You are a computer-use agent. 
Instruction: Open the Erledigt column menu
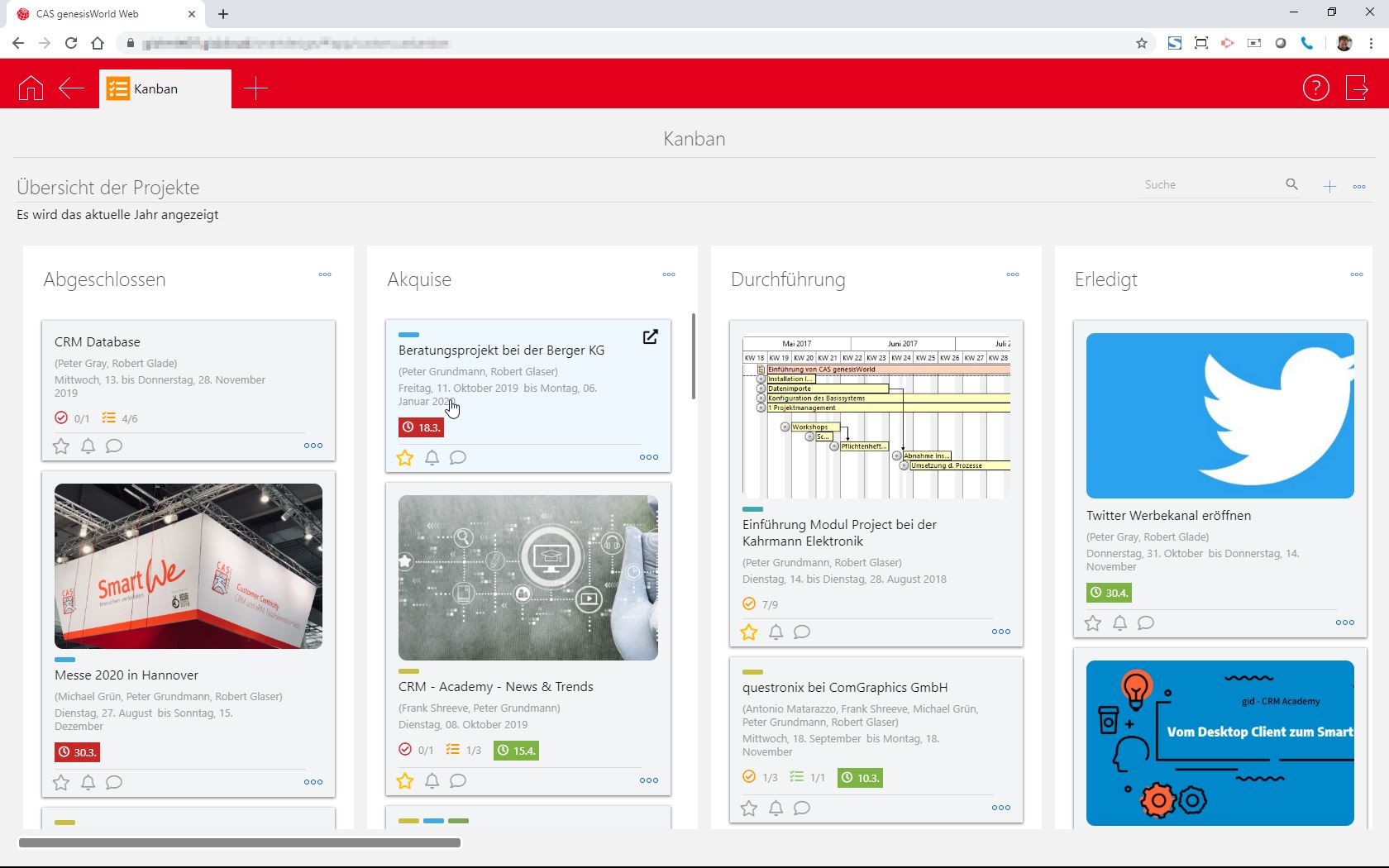[1357, 274]
